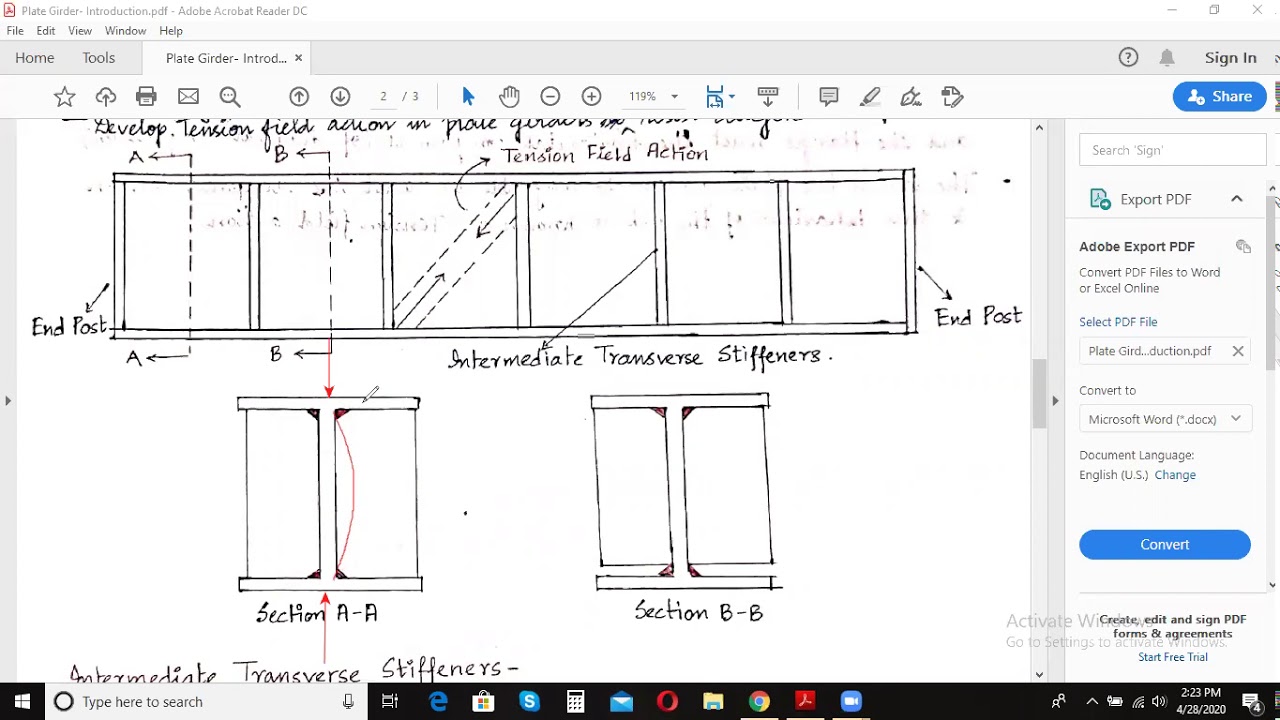Click Sign In
Image resolution: width=1280 pixels, height=720 pixels.
click(x=1231, y=58)
